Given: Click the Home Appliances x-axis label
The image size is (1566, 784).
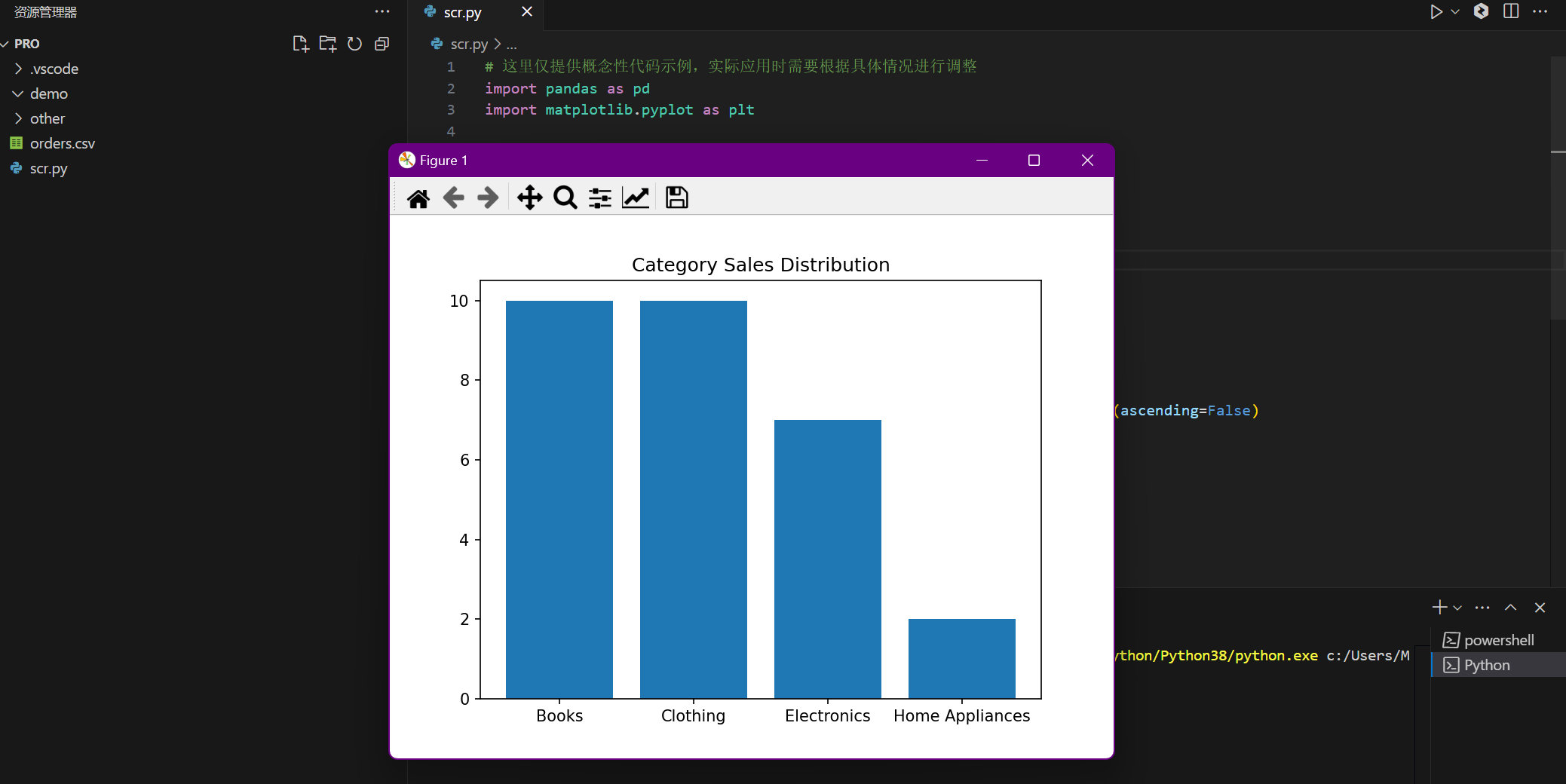Looking at the screenshot, I should coord(961,716).
